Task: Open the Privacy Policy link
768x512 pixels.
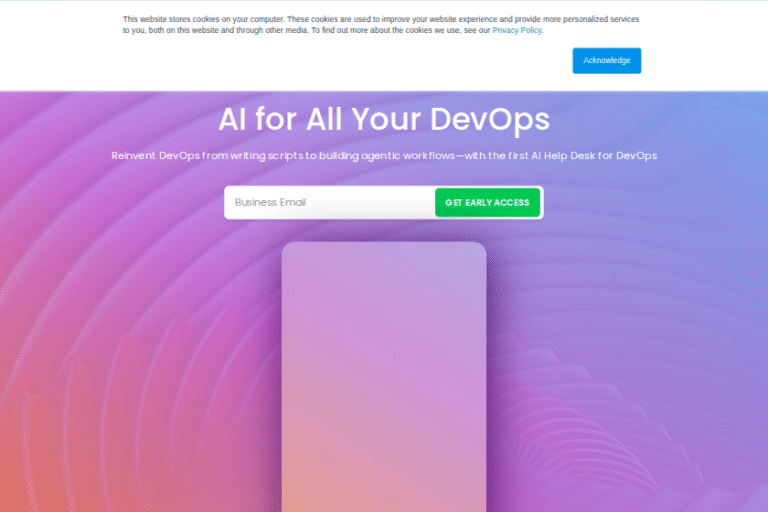Action: (516, 31)
